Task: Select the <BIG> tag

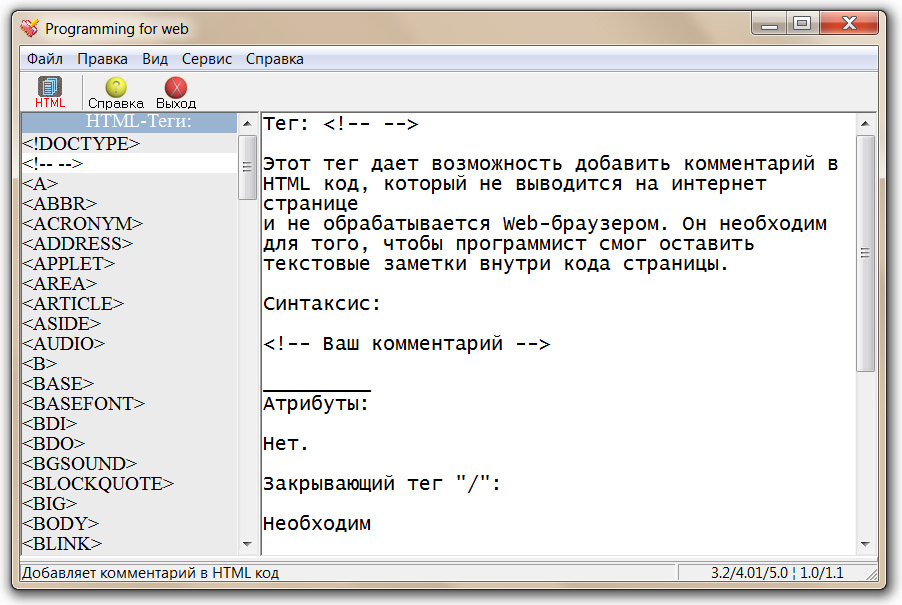Action: 129,503
